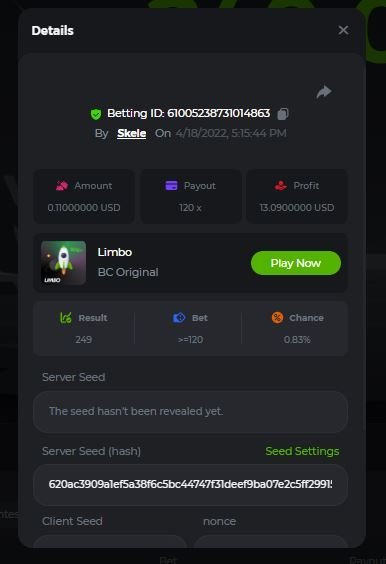The width and height of the screenshot is (386, 564).
Task: Click the nonce field below label
Action: (x=271, y=541)
